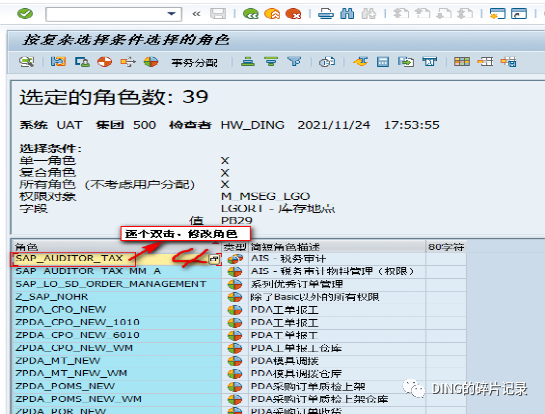The width and height of the screenshot is (545, 414).
Task: Select the ZPDA_CPO_NEW_WM role row
Action: coord(117,348)
